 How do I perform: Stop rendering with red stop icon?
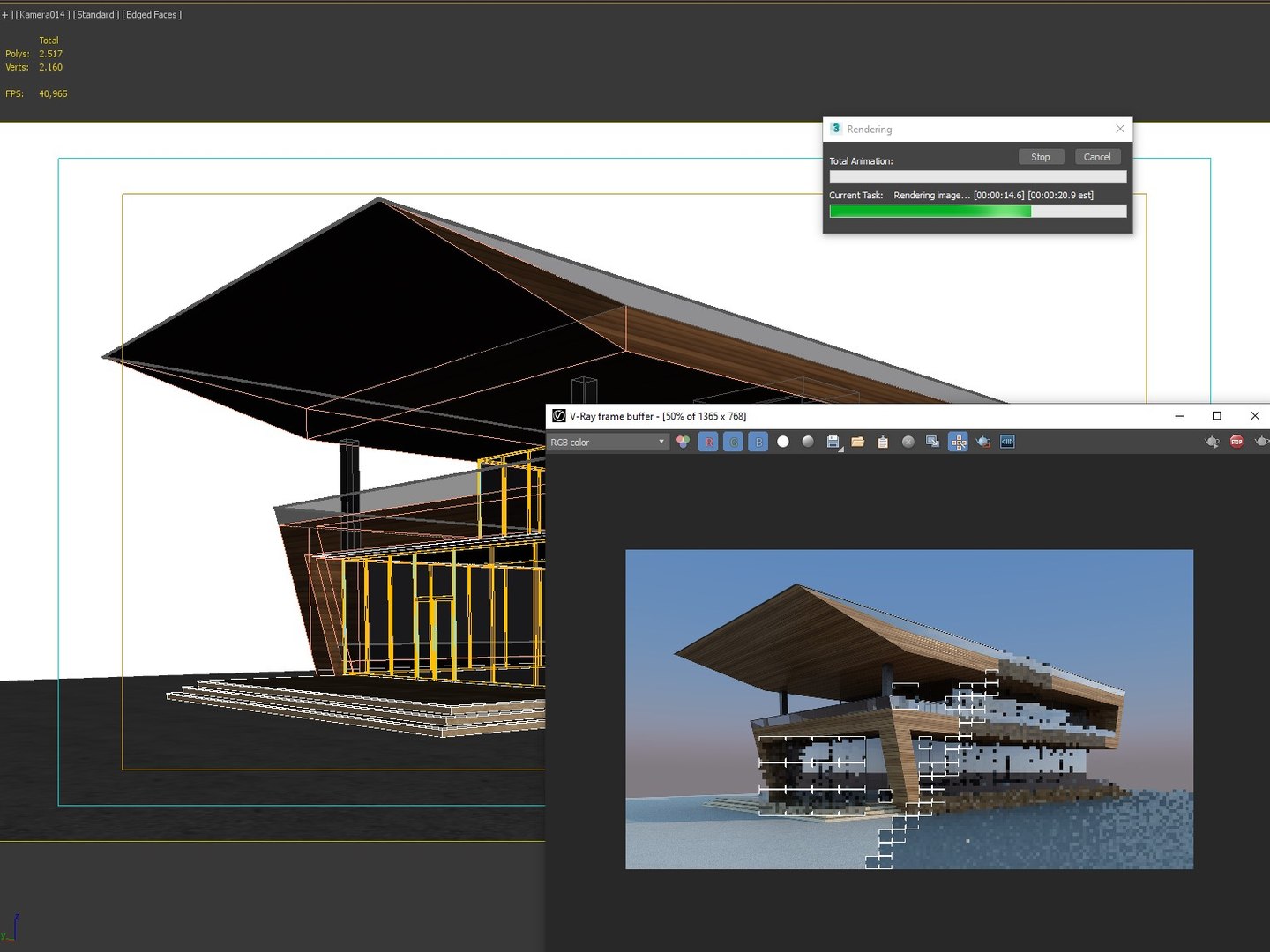[x=1236, y=442]
